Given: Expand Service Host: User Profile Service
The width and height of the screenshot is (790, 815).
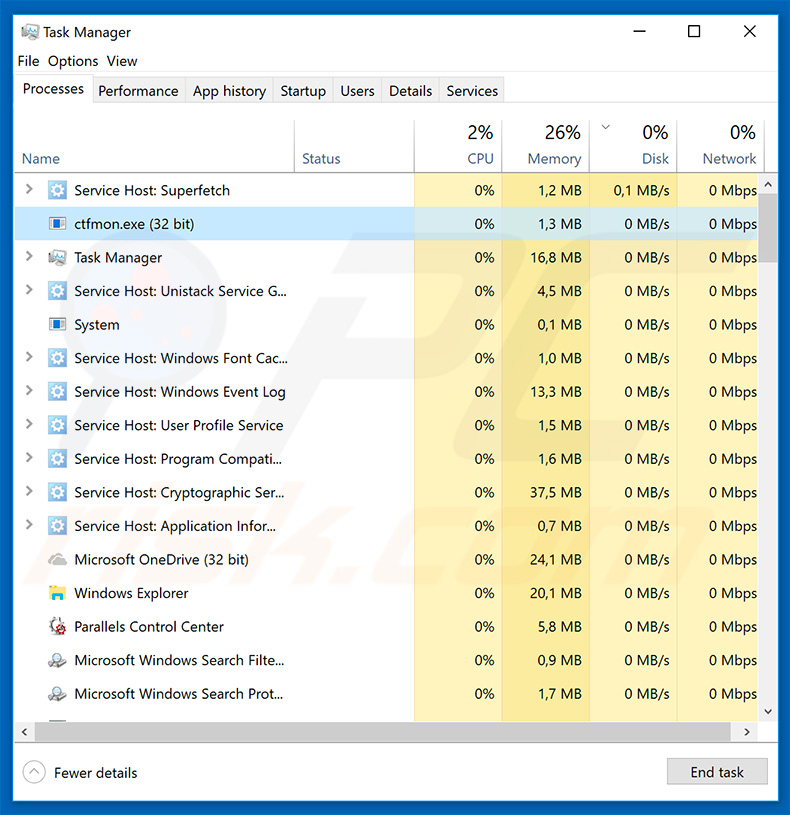Looking at the screenshot, I should click(x=30, y=425).
